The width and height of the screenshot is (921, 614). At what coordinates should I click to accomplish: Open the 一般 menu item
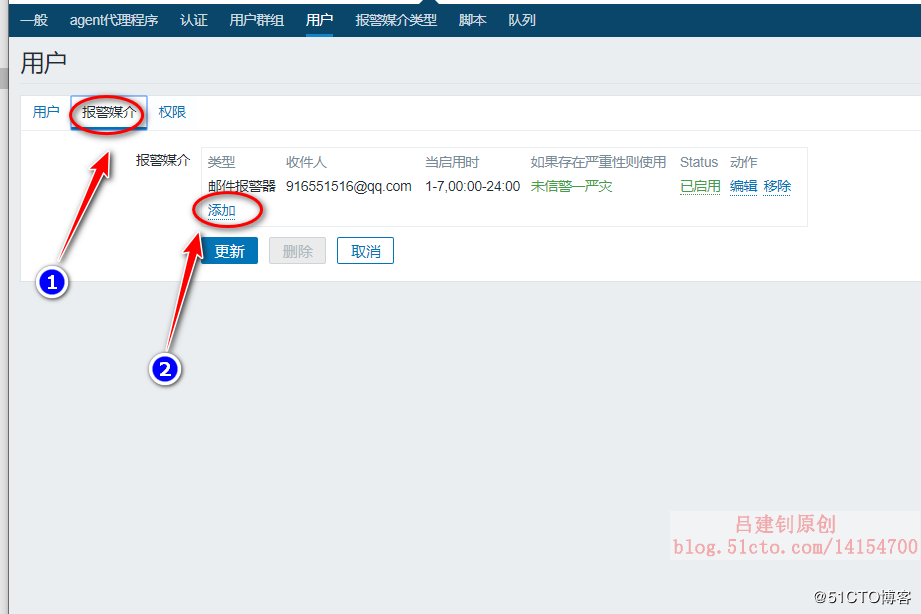tap(34, 20)
